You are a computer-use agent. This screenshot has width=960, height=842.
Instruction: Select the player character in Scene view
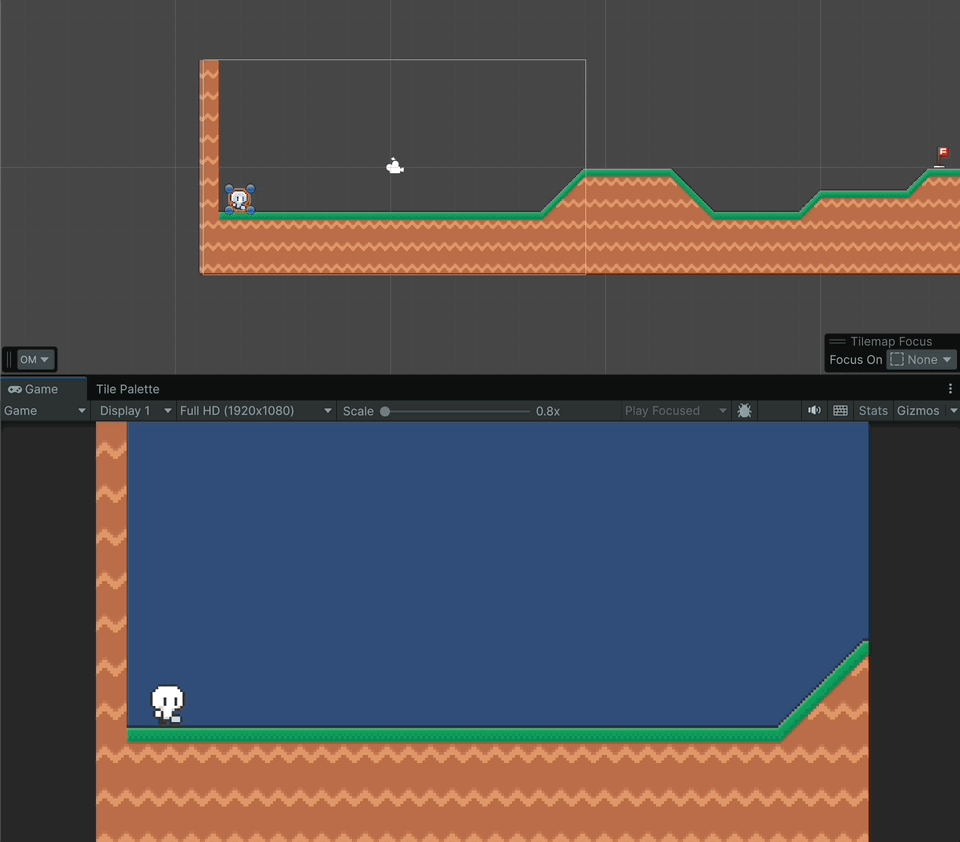tap(239, 199)
